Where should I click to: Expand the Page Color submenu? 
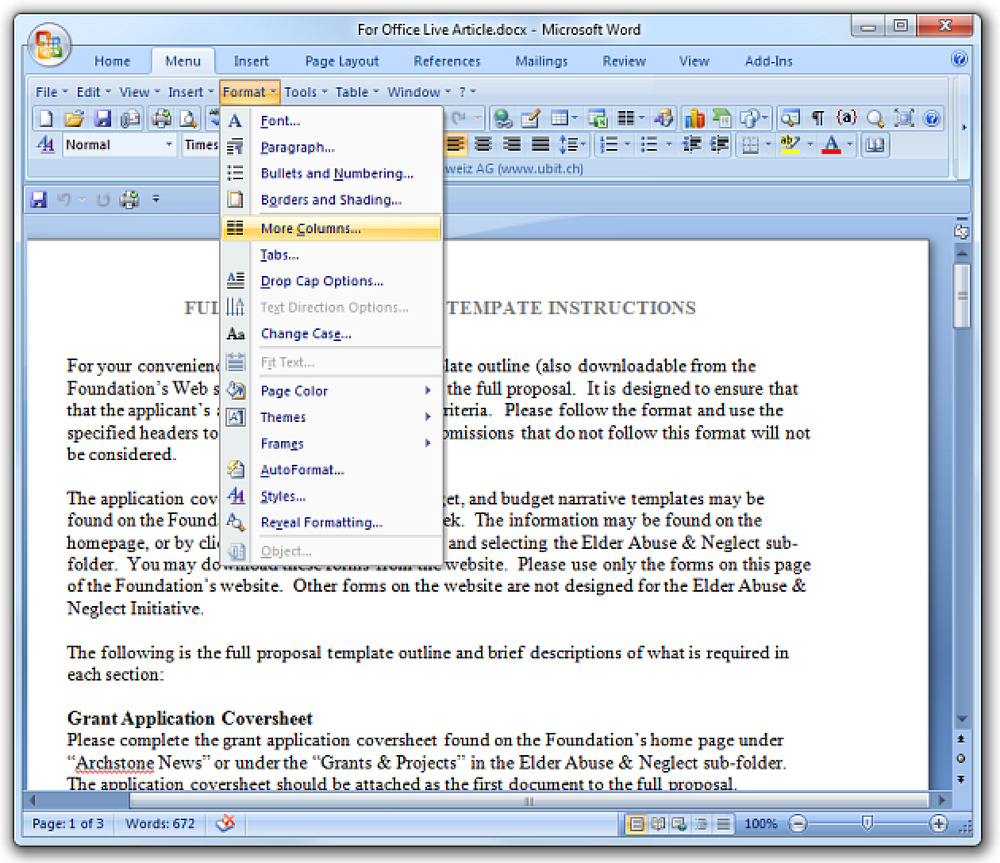click(x=332, y=391)
